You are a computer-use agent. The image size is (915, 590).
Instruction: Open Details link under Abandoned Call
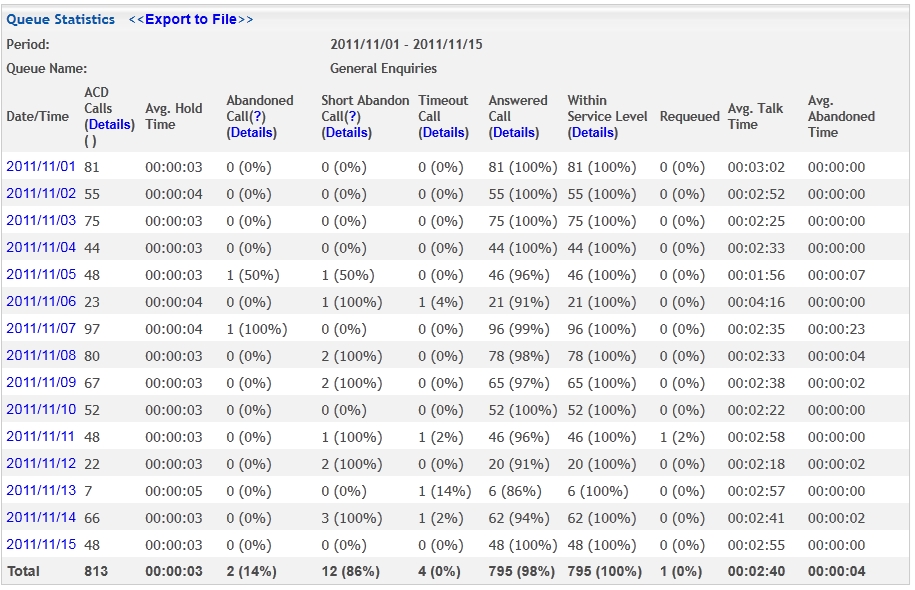pos(252,132)
